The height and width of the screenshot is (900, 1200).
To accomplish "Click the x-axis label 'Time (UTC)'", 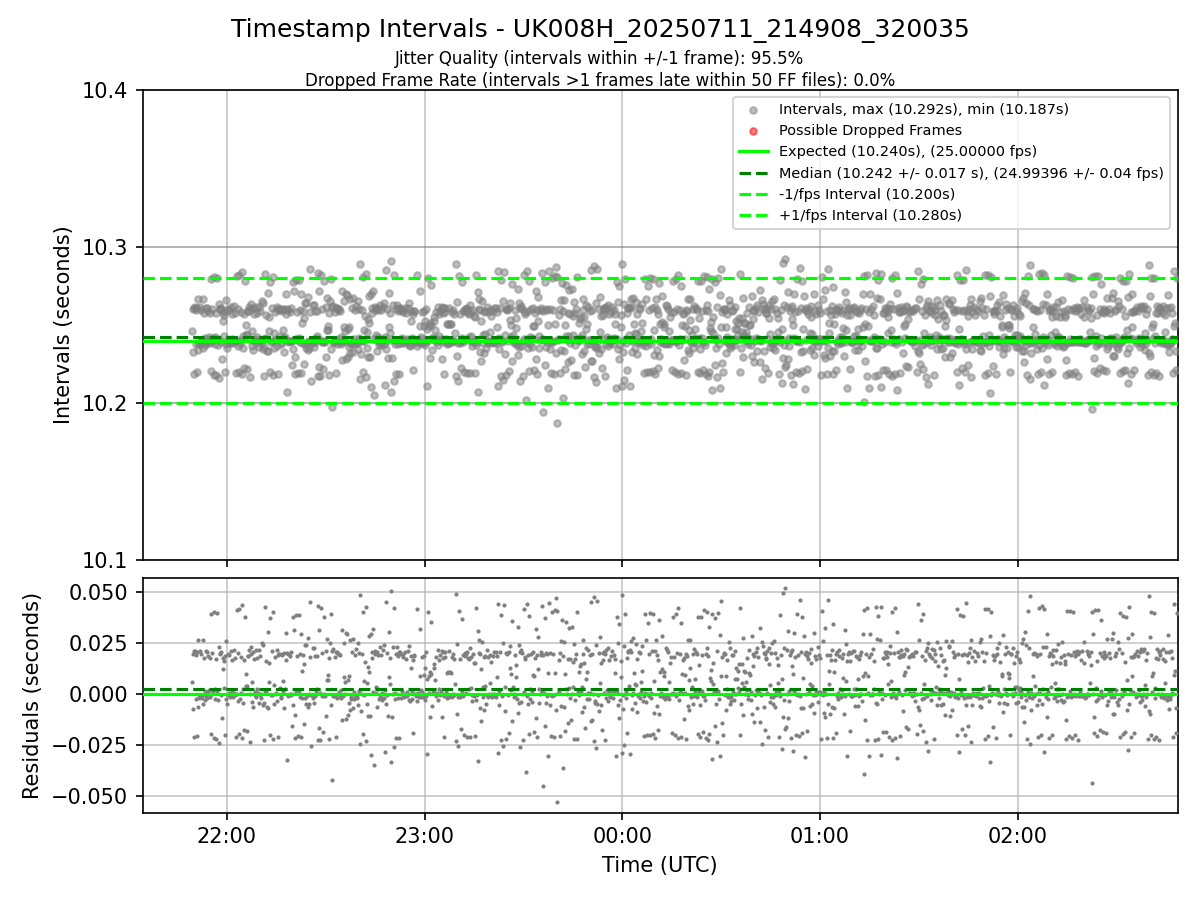I will pyautogui.click(x=660, y=865).
